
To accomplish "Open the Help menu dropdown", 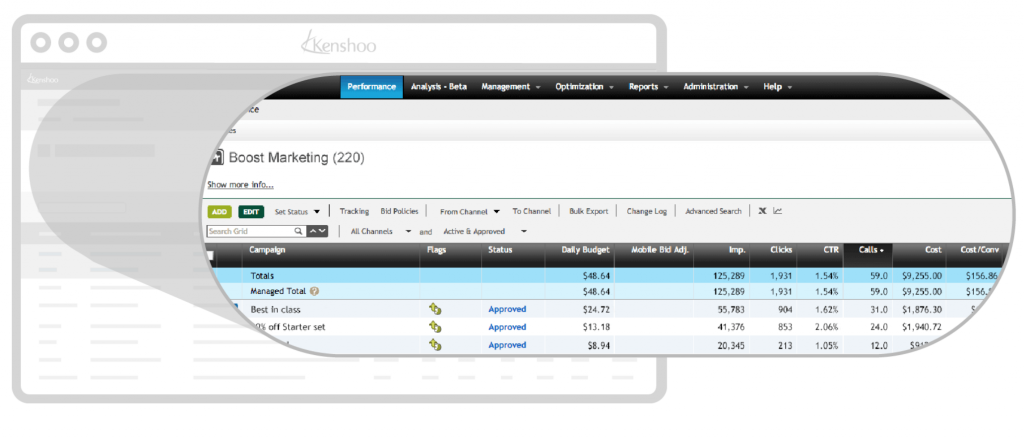I will (777, 86).
